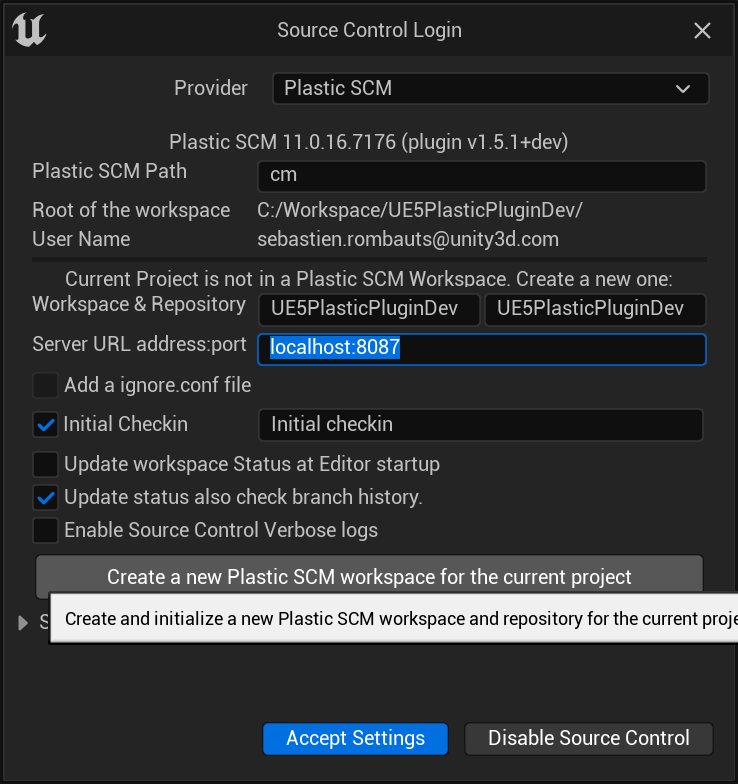The width and height of the screenshot is (738, 784).
Task: Click Disable Source Control button
Action: coord(588,738)
